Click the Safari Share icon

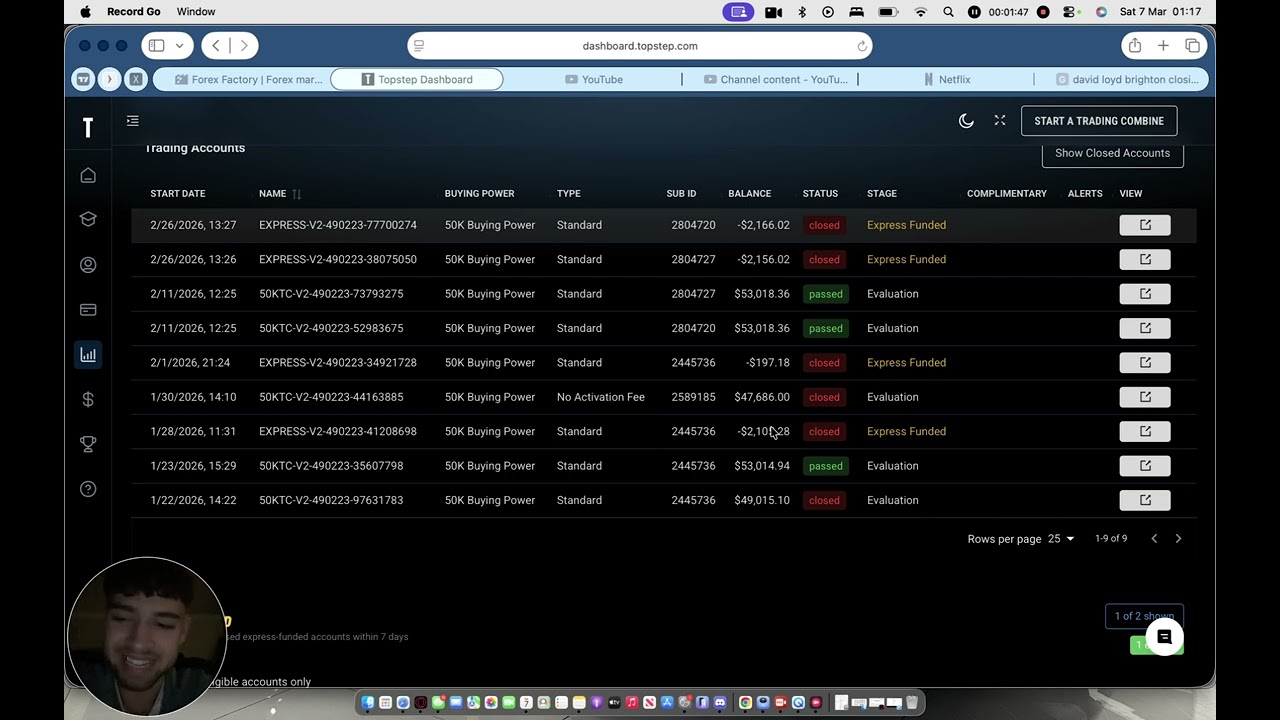1135,46
